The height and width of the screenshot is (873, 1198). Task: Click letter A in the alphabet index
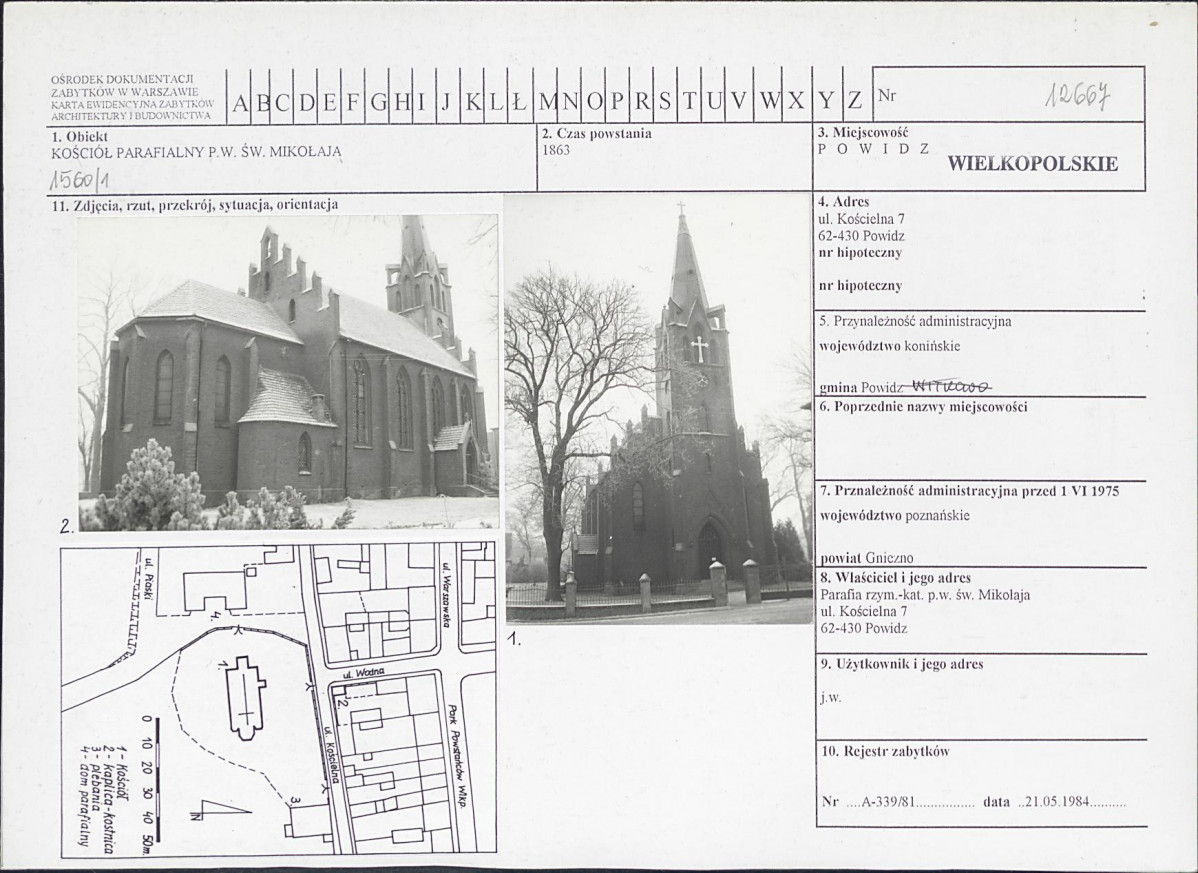click(239, 102)
